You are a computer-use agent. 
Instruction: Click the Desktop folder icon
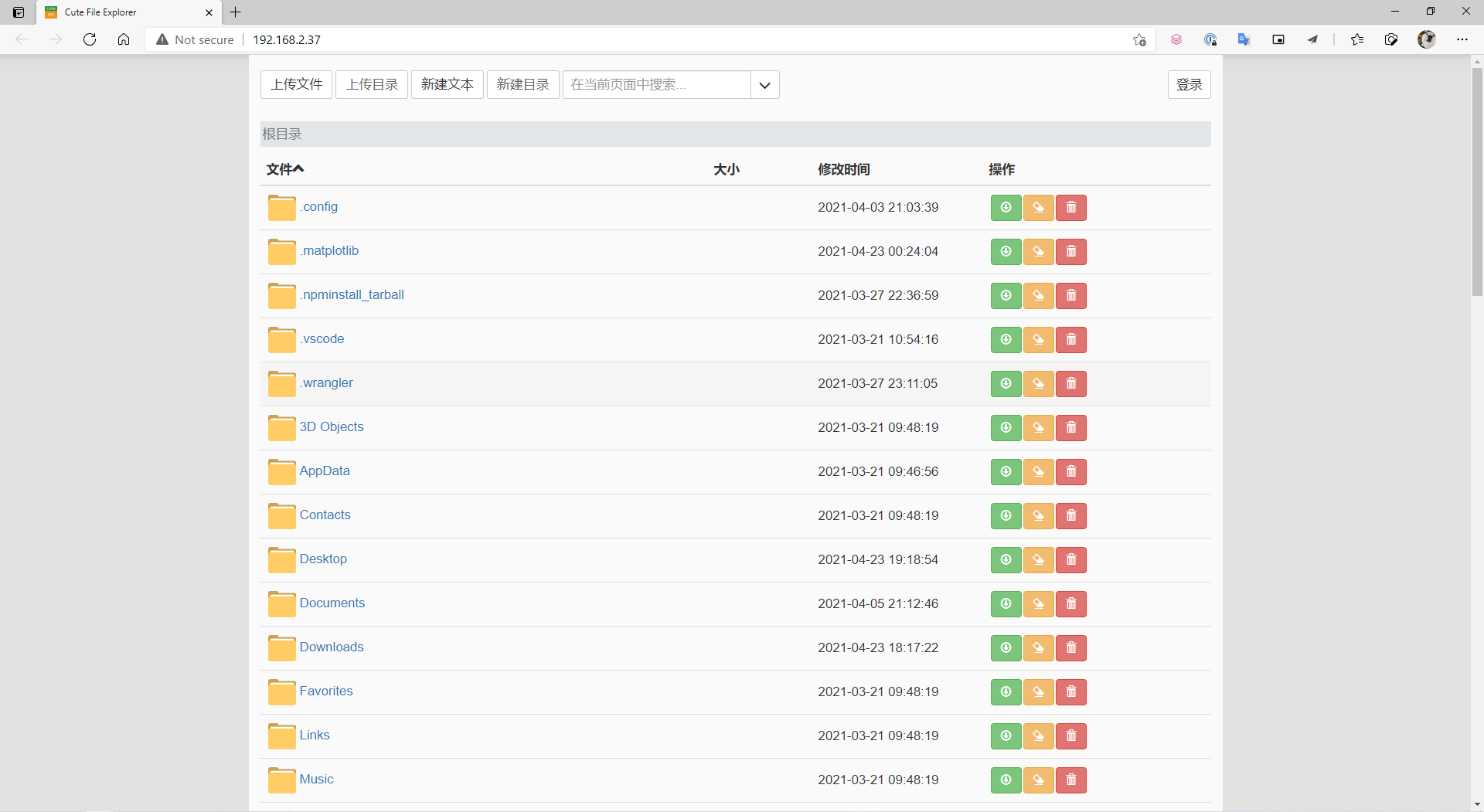coord(281,560)
